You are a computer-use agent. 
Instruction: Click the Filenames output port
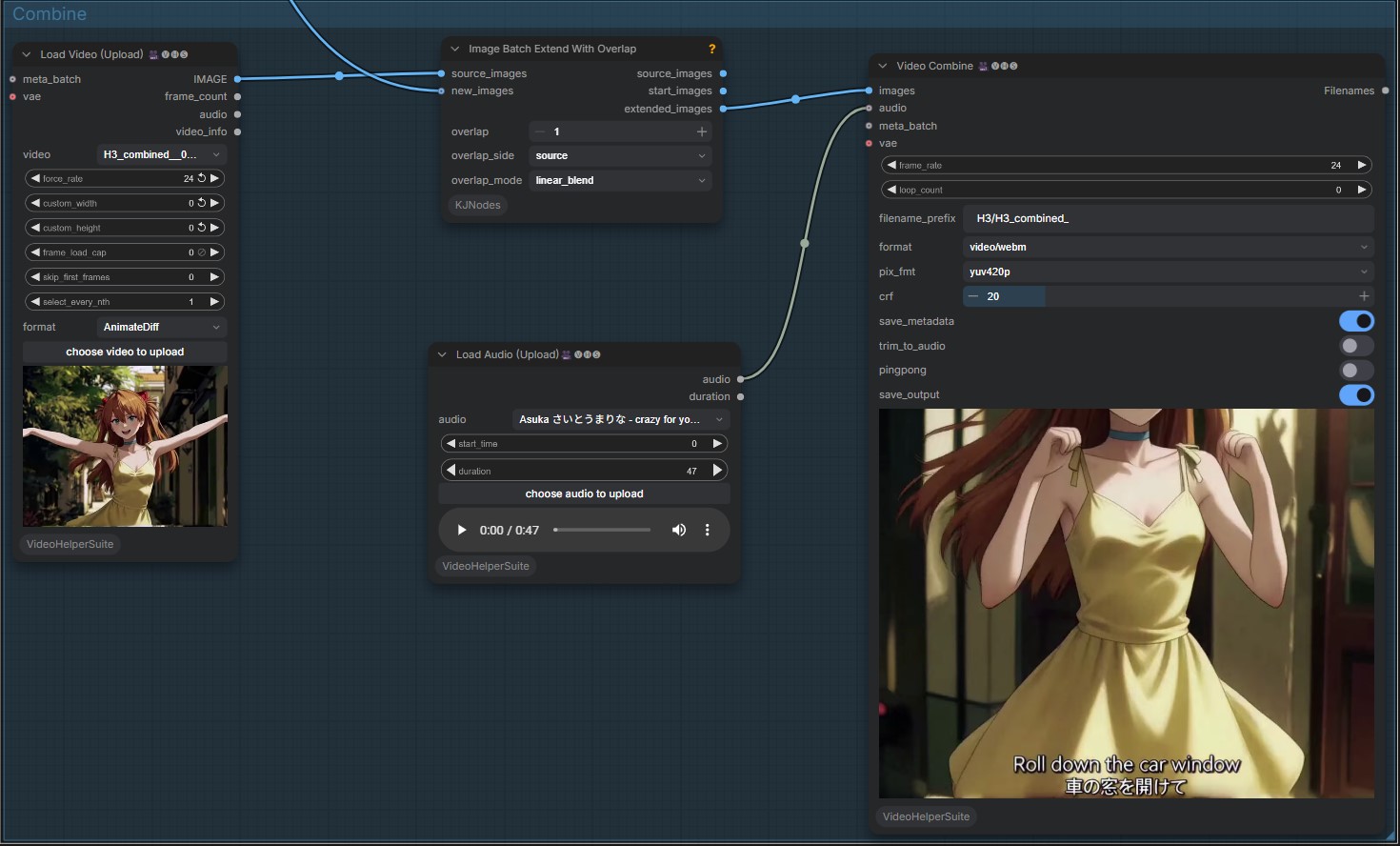(x=1385, y=91)
